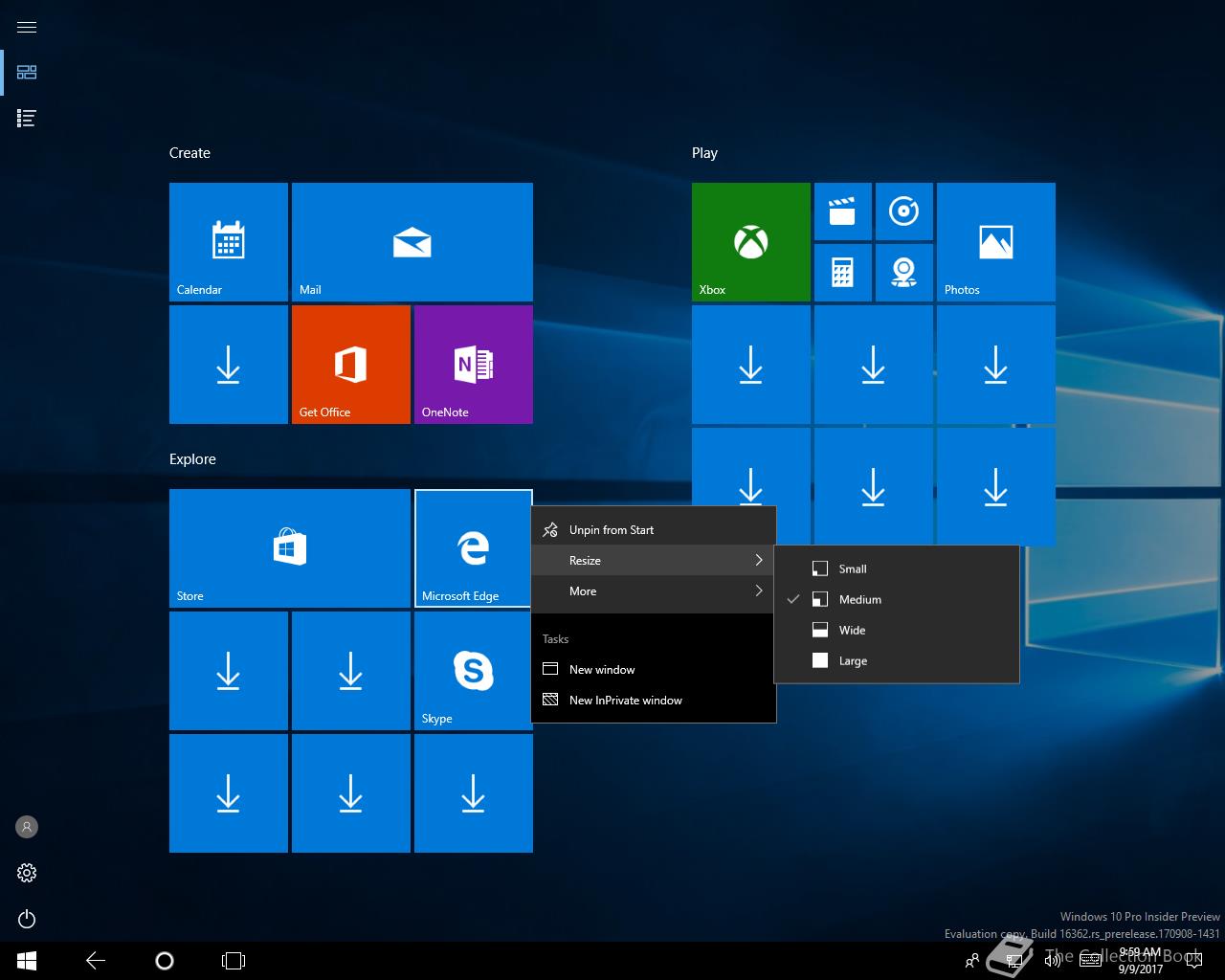Viewport: 1225px width, 980px height.
Task: Open the Maps small tile
Action: click(904, 273)
